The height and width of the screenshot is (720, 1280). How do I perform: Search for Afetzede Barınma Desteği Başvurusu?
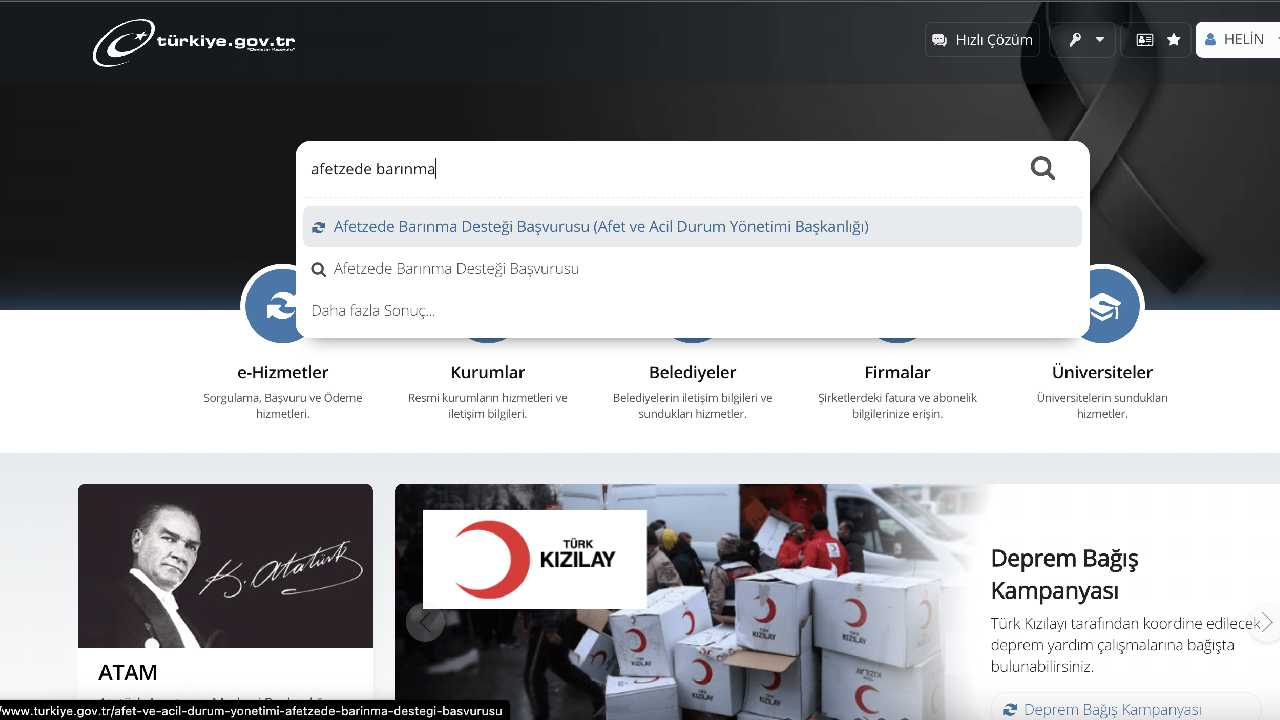692,269
